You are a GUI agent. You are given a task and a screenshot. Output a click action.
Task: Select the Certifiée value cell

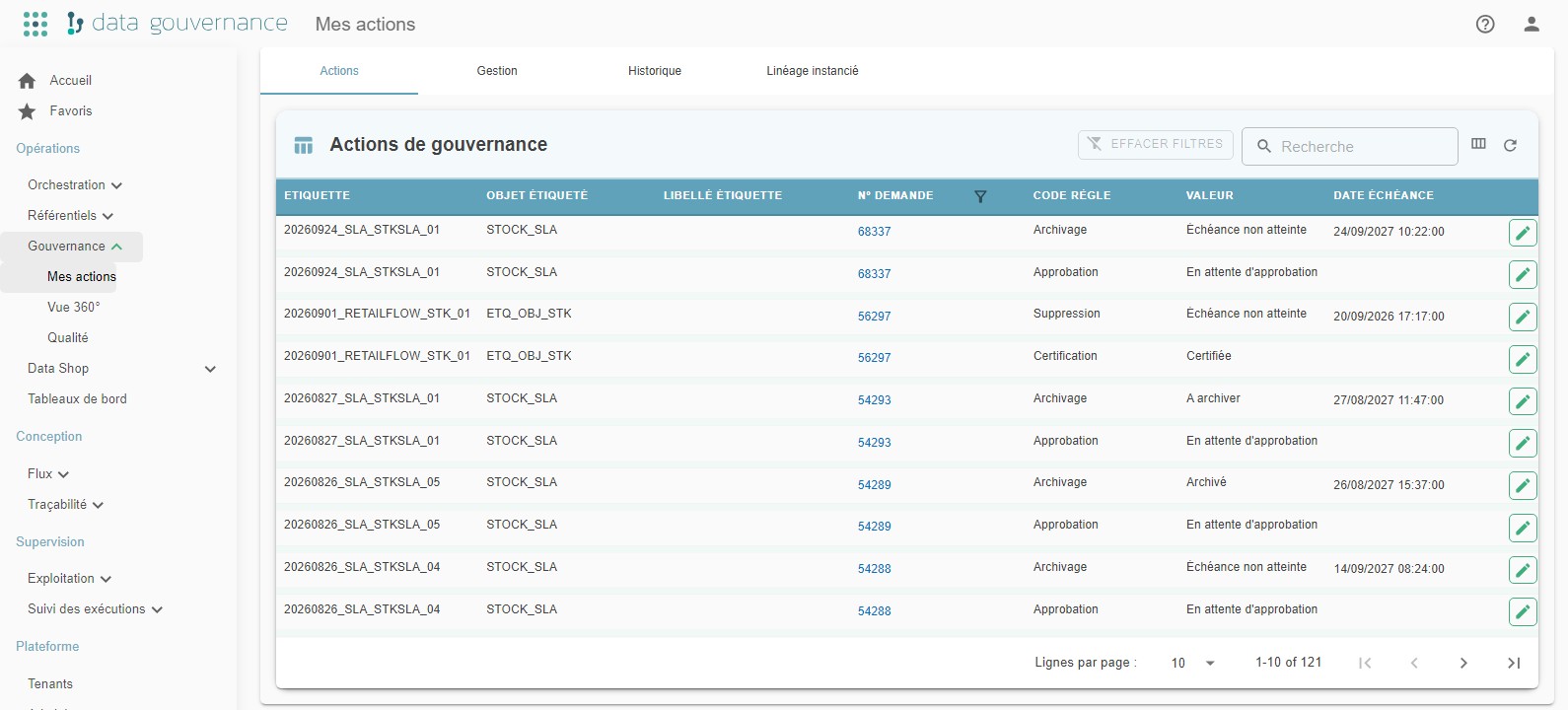click(x=1209, y=356)
